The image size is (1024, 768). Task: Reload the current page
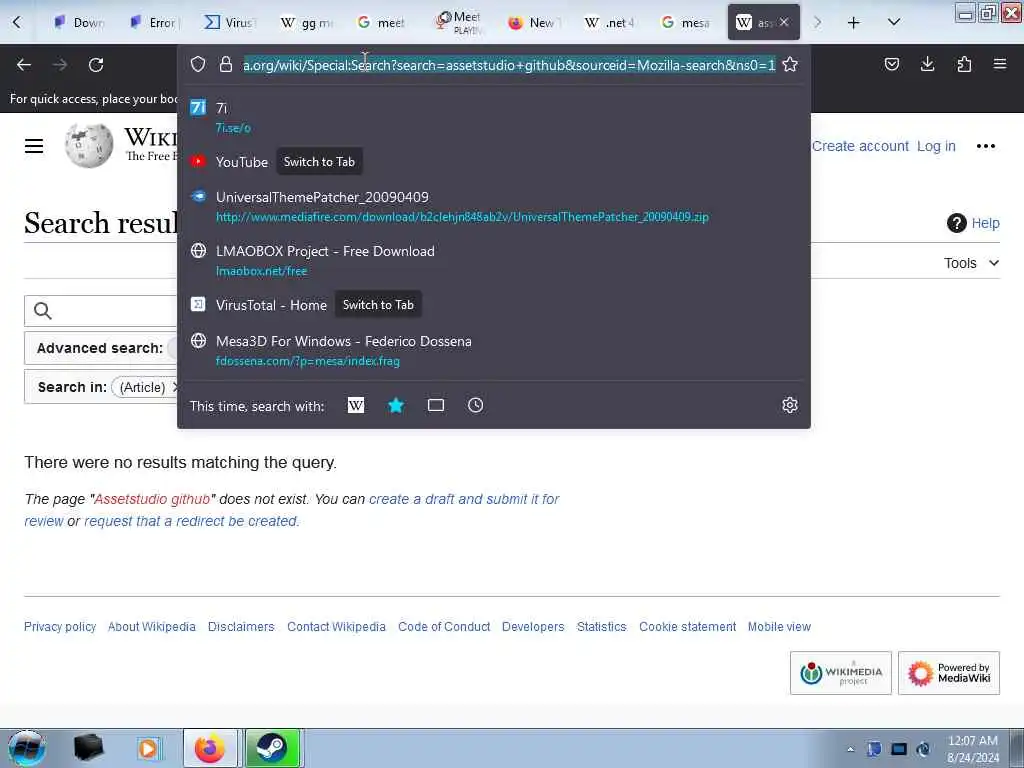(96, 65)
